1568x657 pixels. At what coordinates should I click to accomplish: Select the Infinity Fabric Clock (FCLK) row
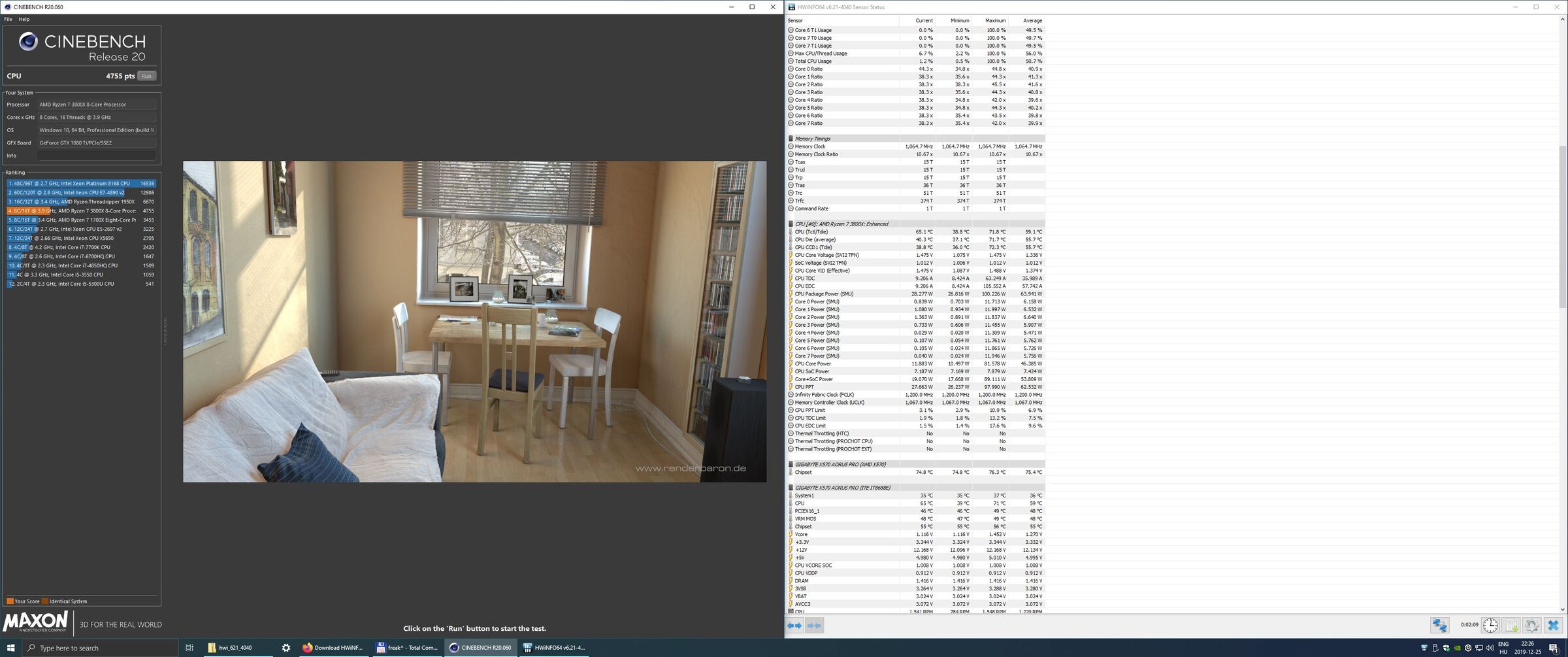[x=915, y=395]
